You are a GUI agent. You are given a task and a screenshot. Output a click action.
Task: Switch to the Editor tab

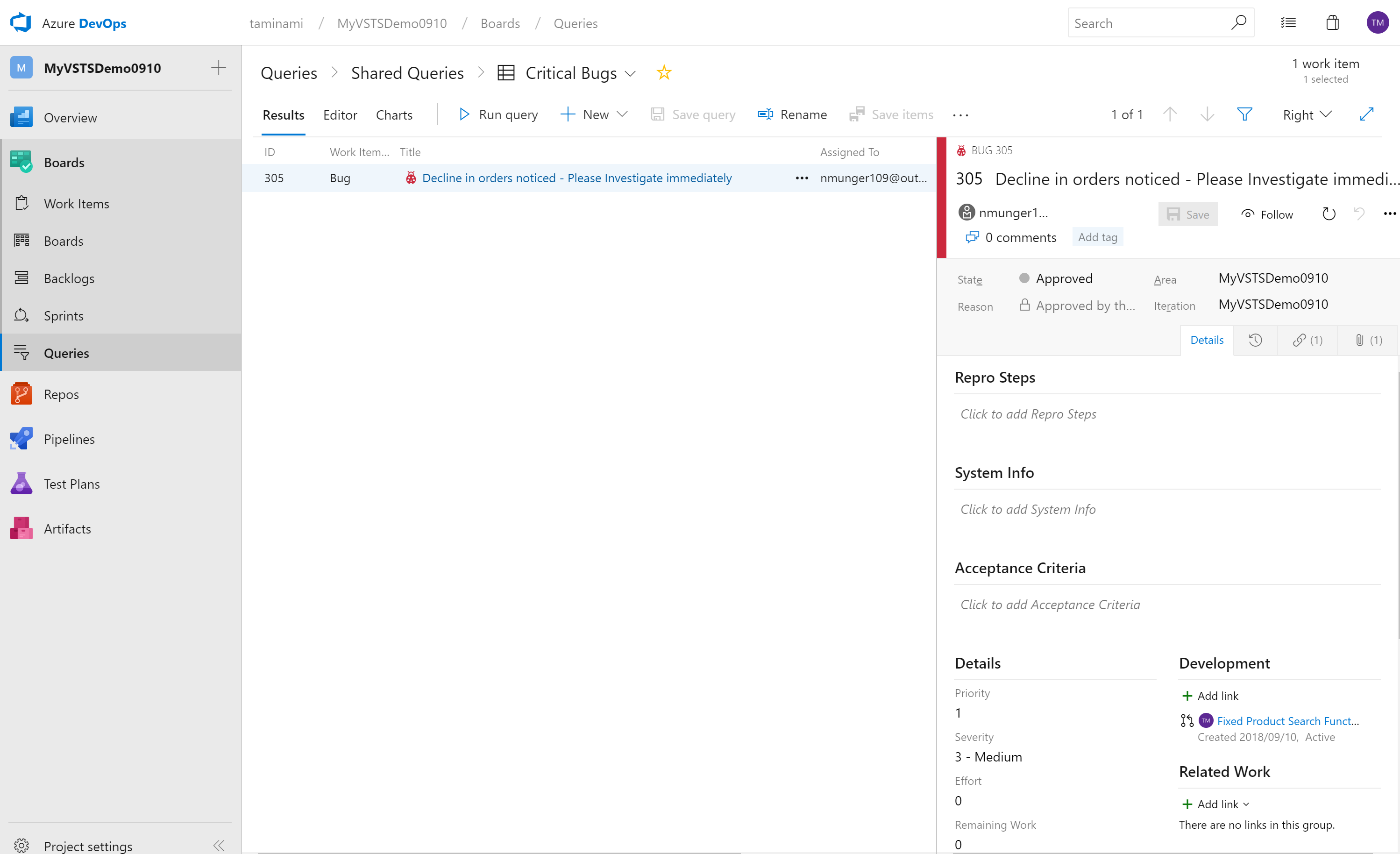coord(340,115)
